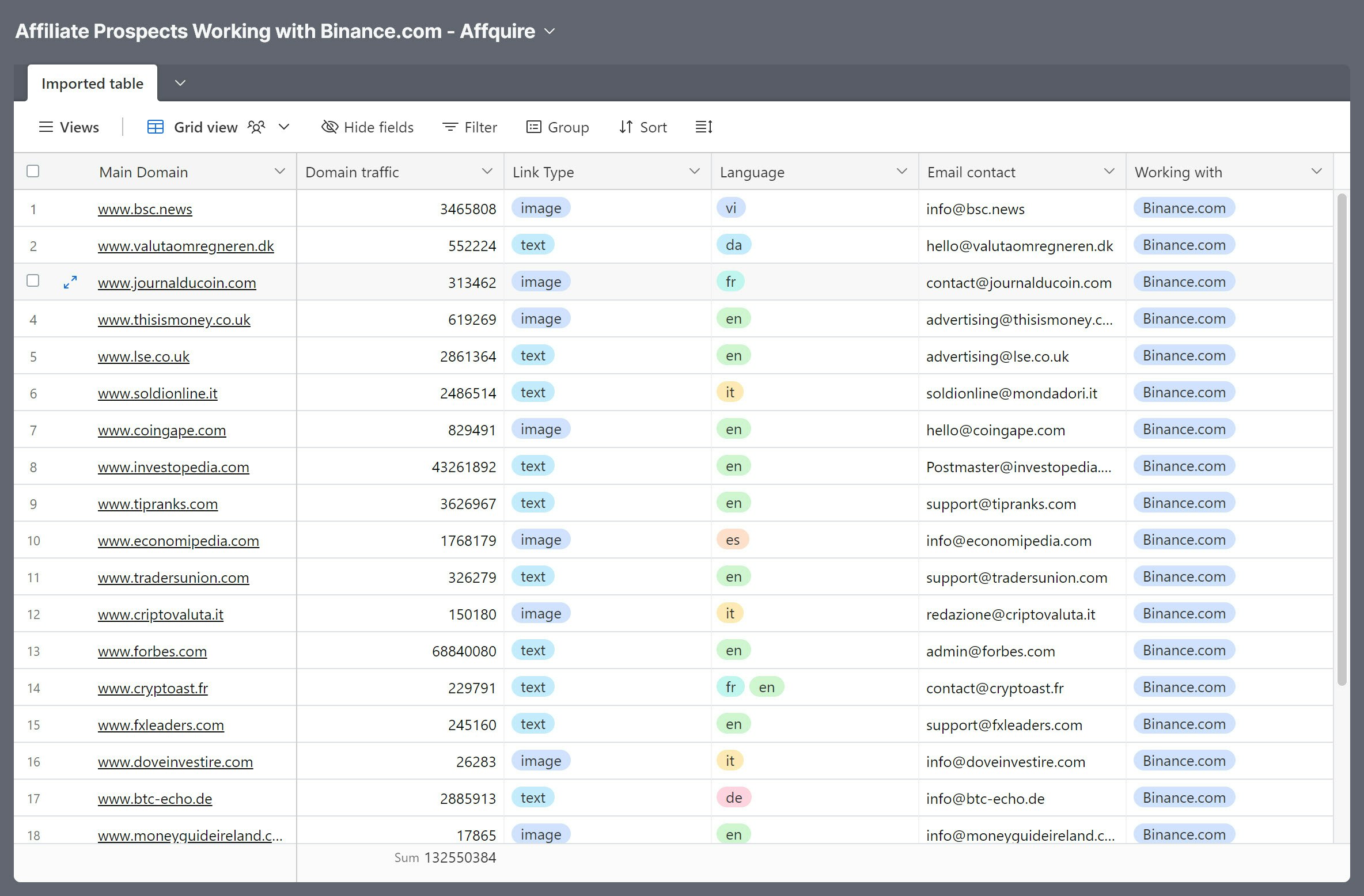
Task: Open the www.investopedia.com link
Action: click(x=173, y=467)
